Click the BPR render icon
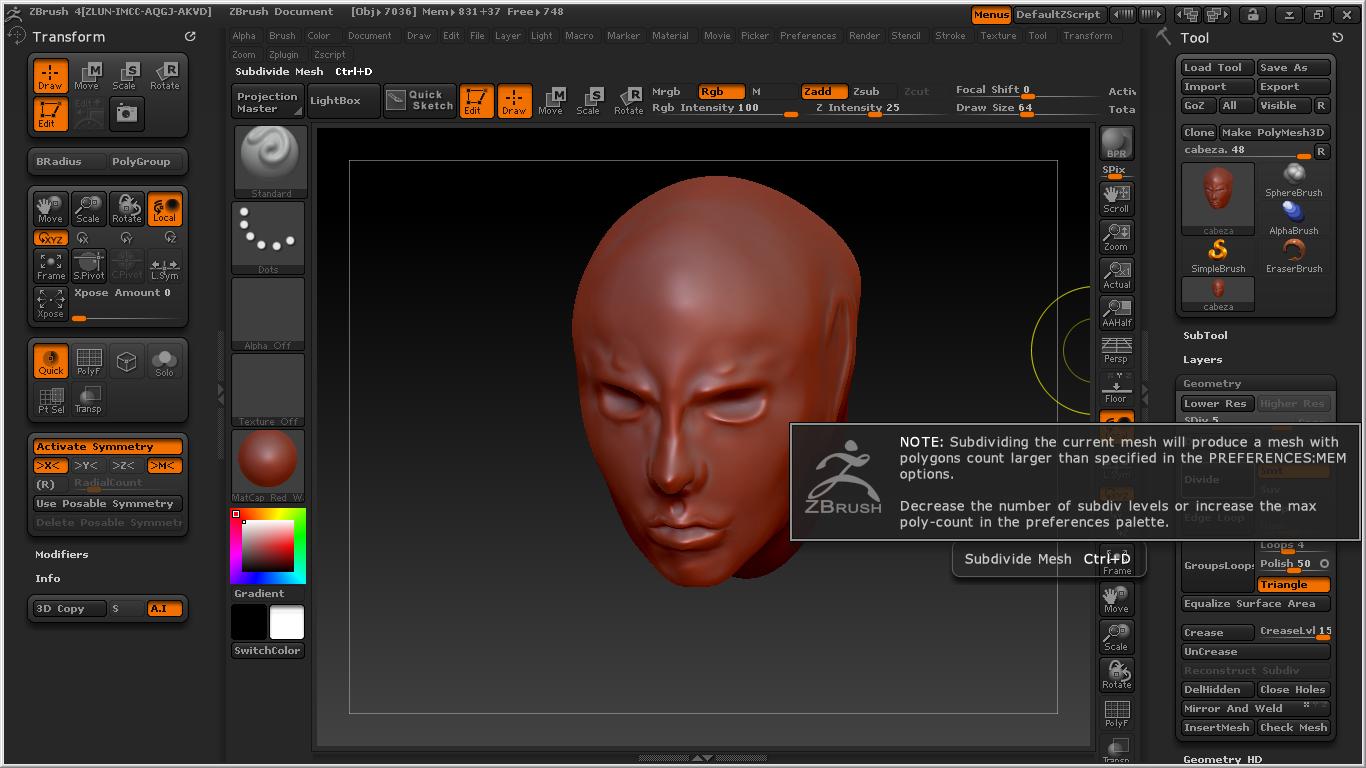 [x=1116, y=143]
